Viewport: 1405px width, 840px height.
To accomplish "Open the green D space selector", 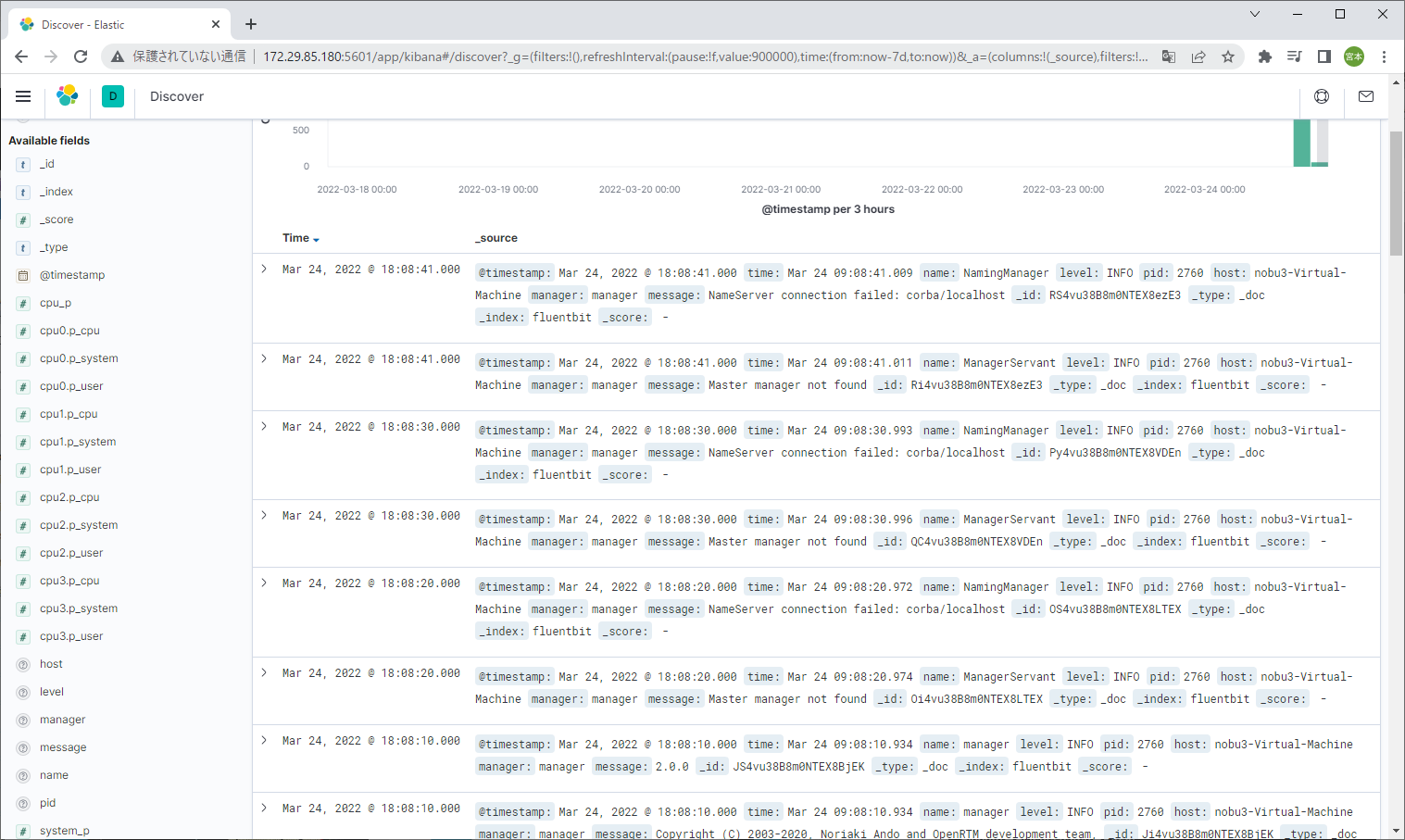I will tap(113, 96).
